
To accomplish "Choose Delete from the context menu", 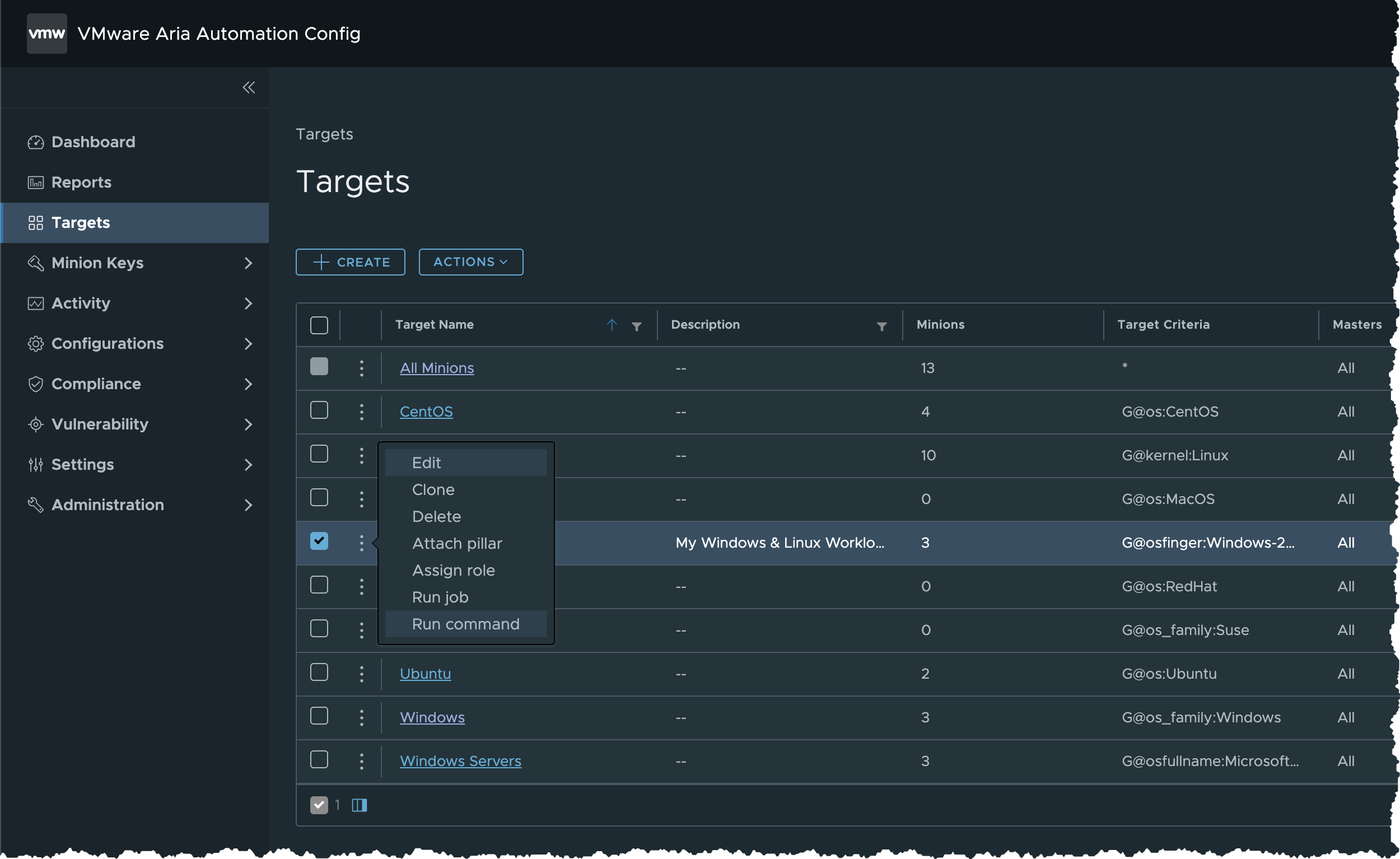I will 466,516.
